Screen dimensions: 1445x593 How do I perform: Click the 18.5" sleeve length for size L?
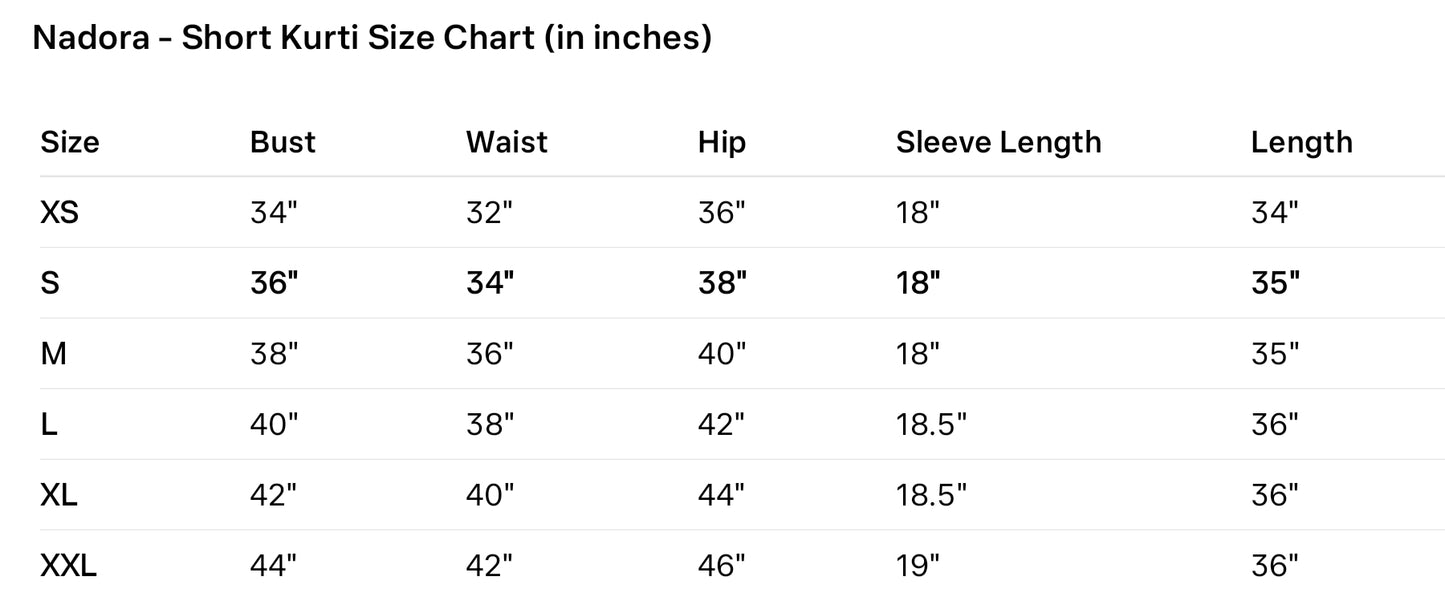point(931,424)
